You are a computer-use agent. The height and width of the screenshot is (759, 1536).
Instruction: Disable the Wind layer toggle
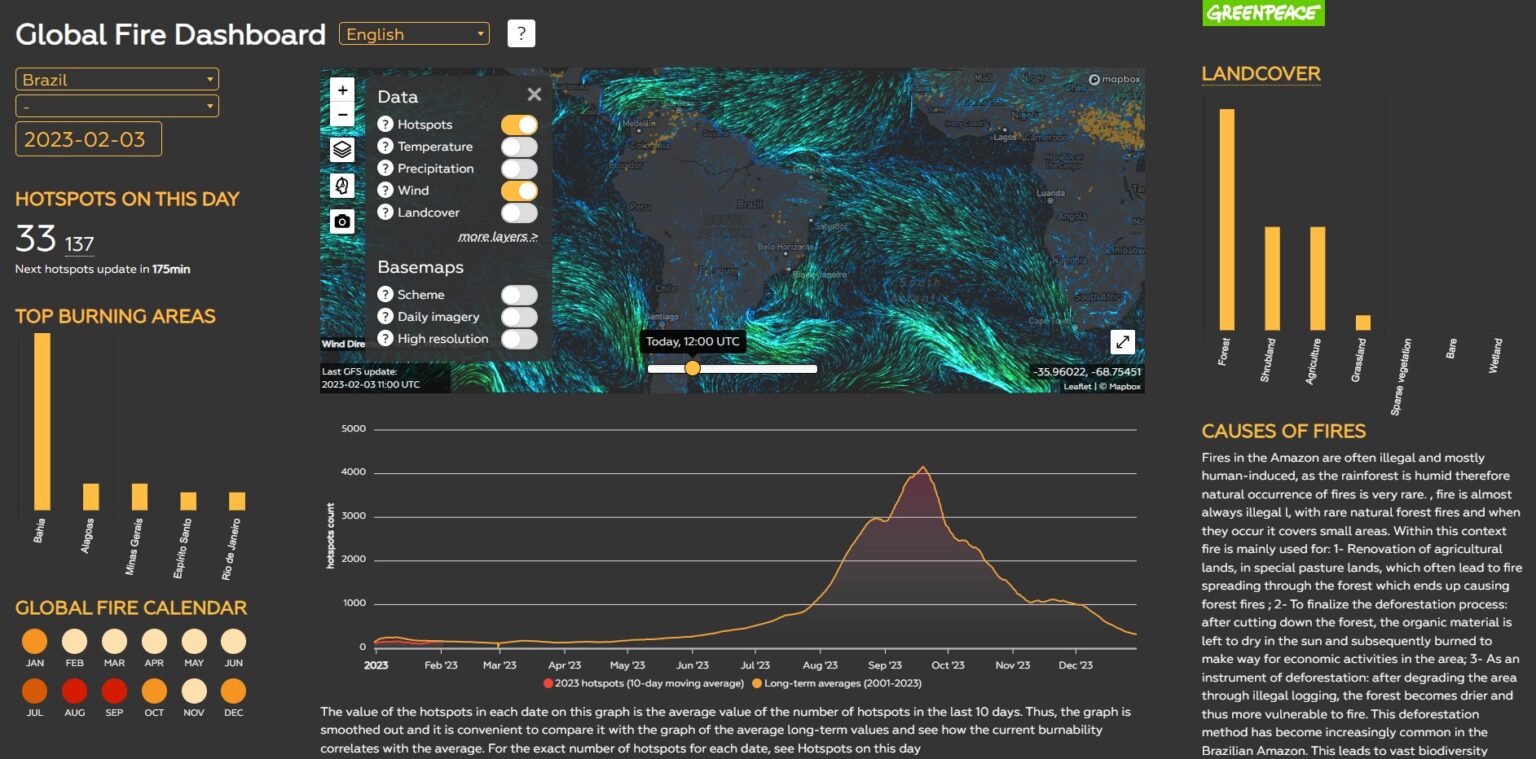[518, 190]
